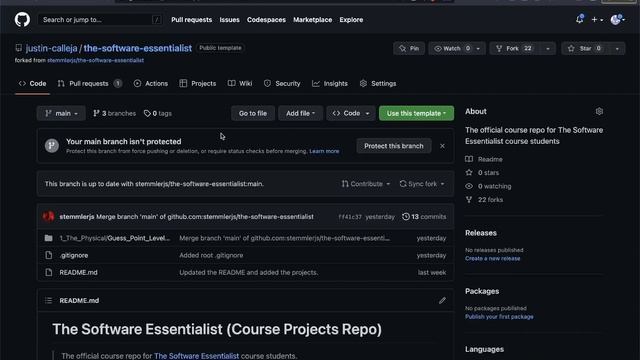
Task: Open 1_The_Physical/Guess_Point_Level folder
Action: point(114,238)
